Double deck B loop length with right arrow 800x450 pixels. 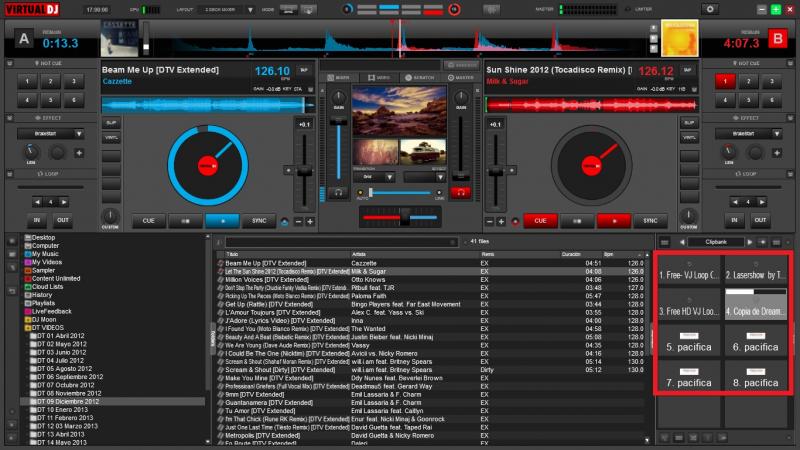(x=761, y=203)
